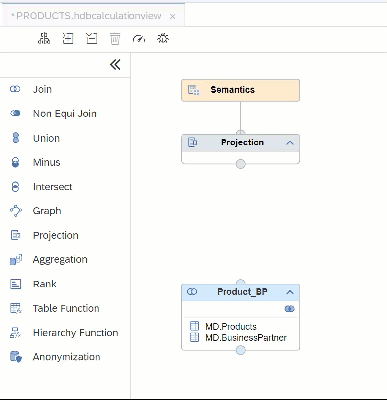This screenshot has width=387, height=400.
Task: Click the auto layout toolbar icon
Action: pos(44,39)
